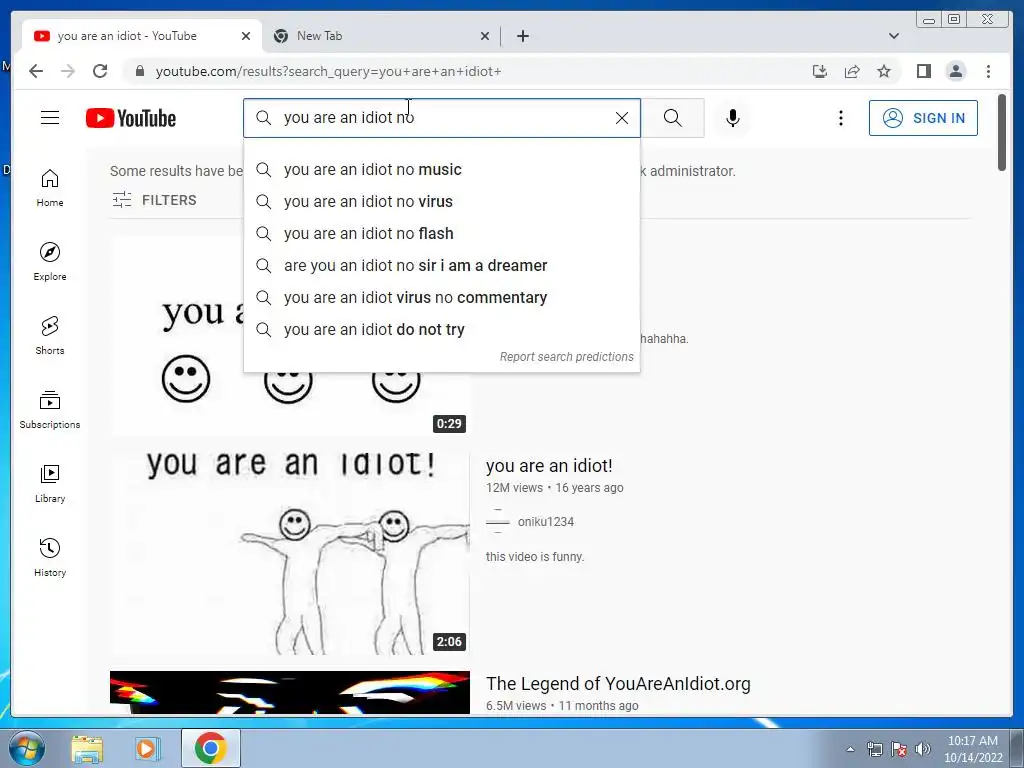The width and height of the screenshot is (1024, 768).
Task: Select suggestion "you are an idiot virus no commentary"
Action: click(x=441, y=298)
